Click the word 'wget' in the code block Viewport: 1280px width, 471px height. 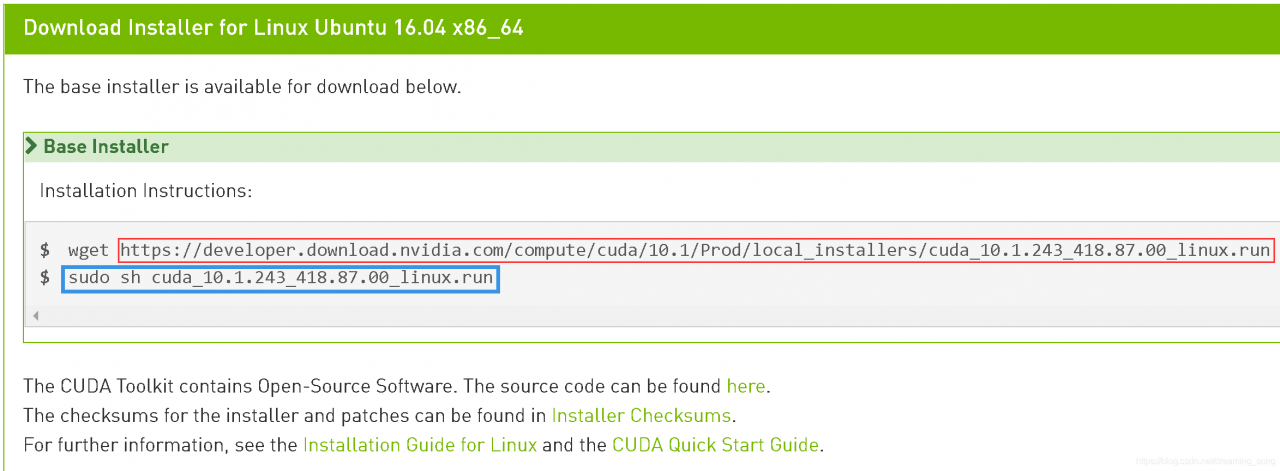click(x=89, y=250)
